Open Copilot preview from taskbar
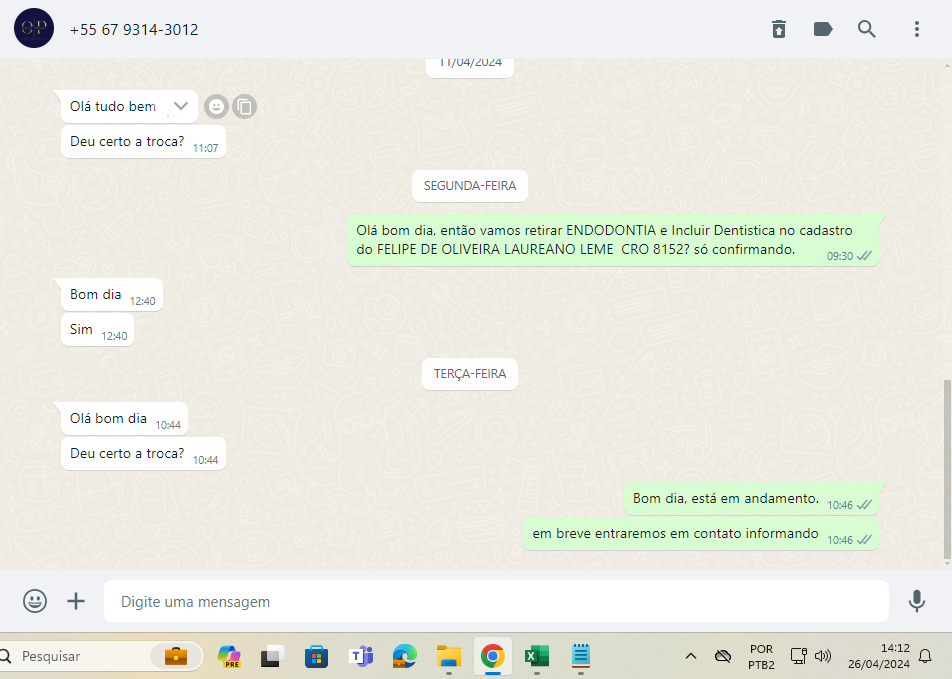The image size is (952, 679). click(229, 657)
